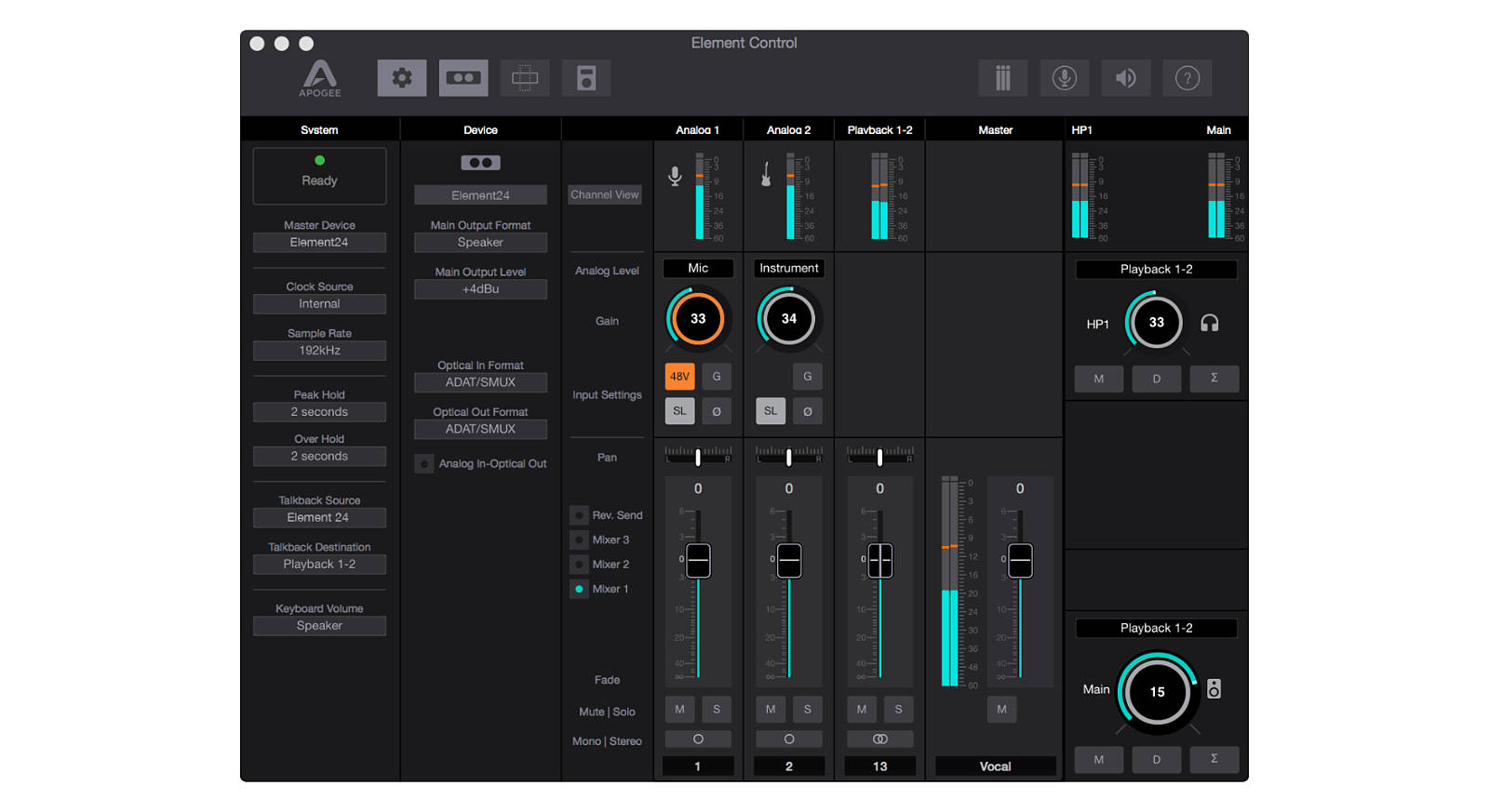Screen dimensions: 1489x812
Task: Open Peak Hold dropdown
Action: [x=319, y=412]
